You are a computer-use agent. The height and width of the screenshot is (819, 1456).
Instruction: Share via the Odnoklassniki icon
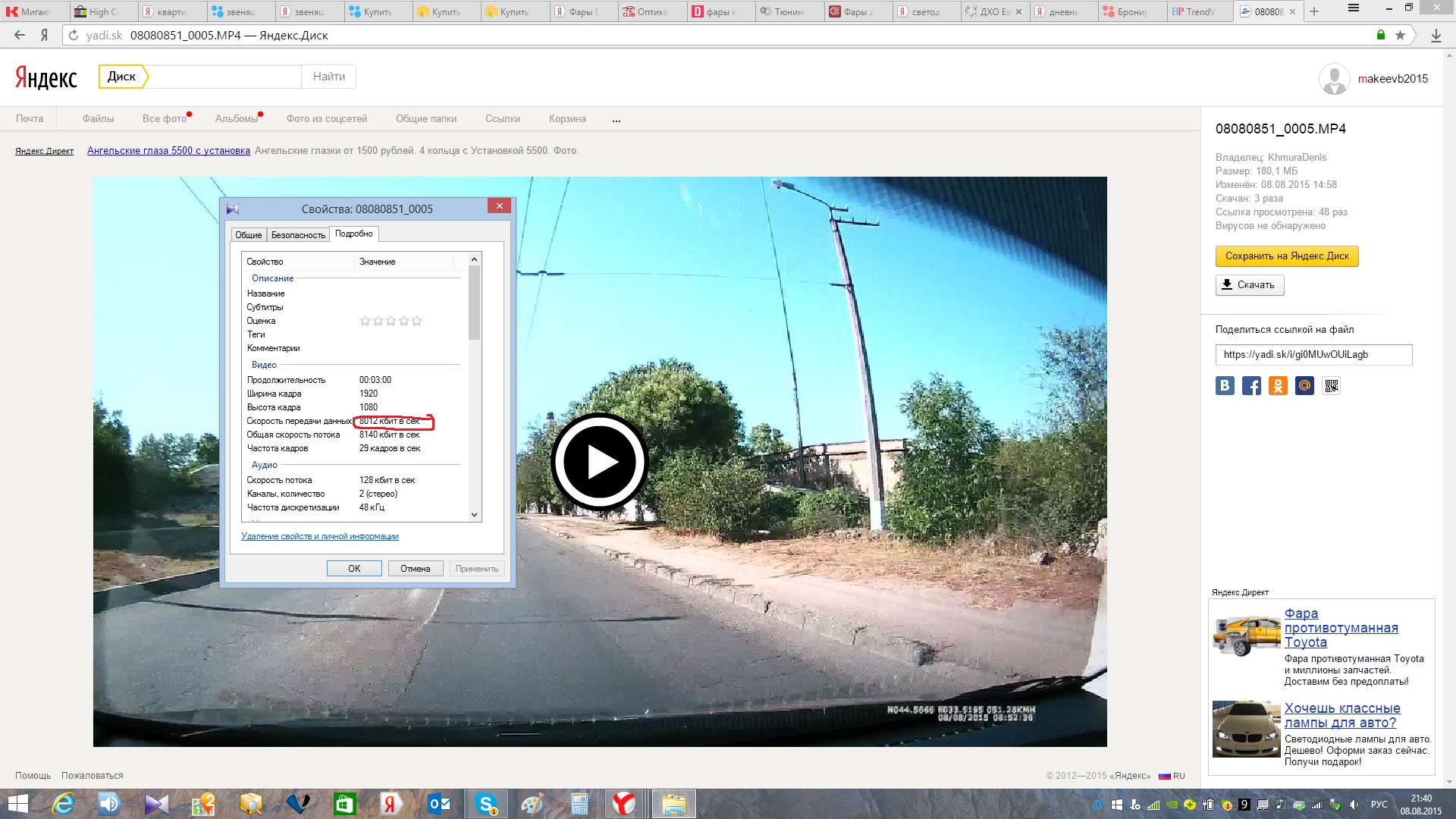[x=1278, y=386]
